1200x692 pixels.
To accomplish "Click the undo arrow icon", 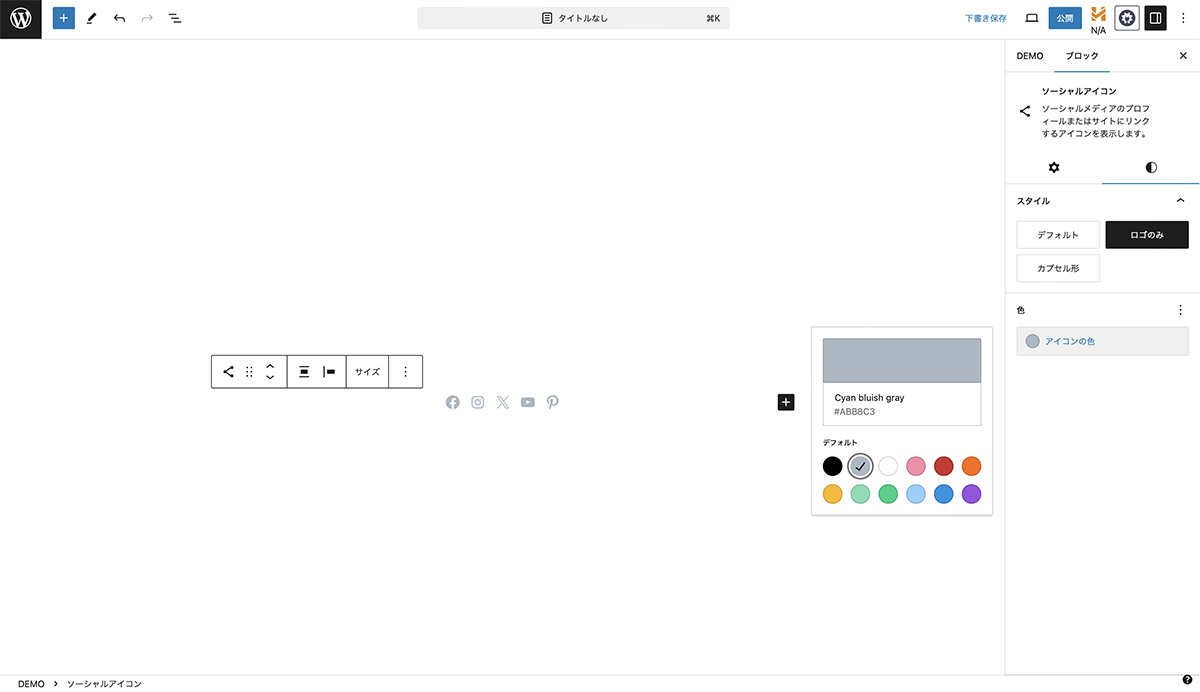I will pos(119,18).
